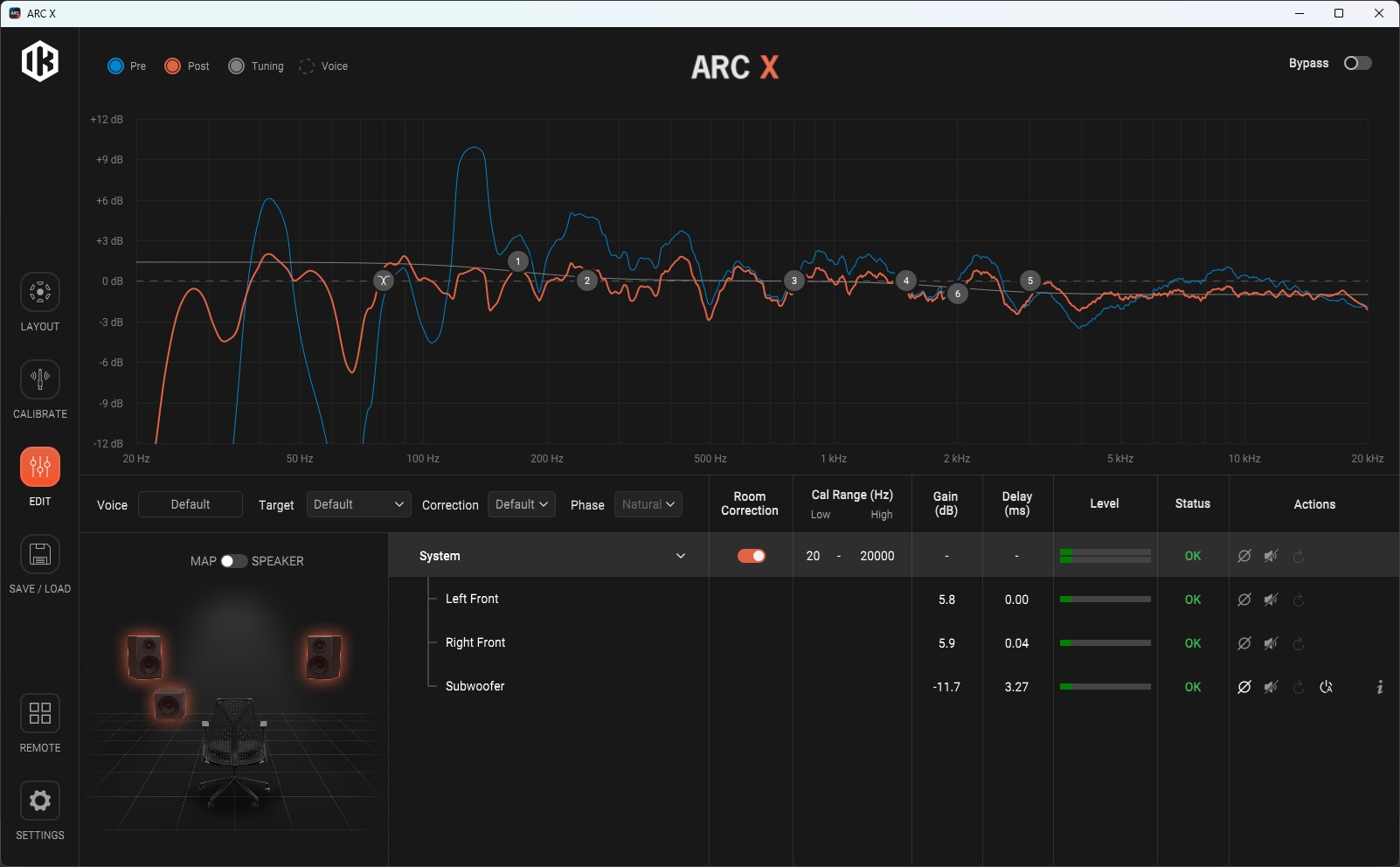Screen dimensions: 1400x867
Task: Select EQ node 1 on the graph
Action: pos(518,261)
